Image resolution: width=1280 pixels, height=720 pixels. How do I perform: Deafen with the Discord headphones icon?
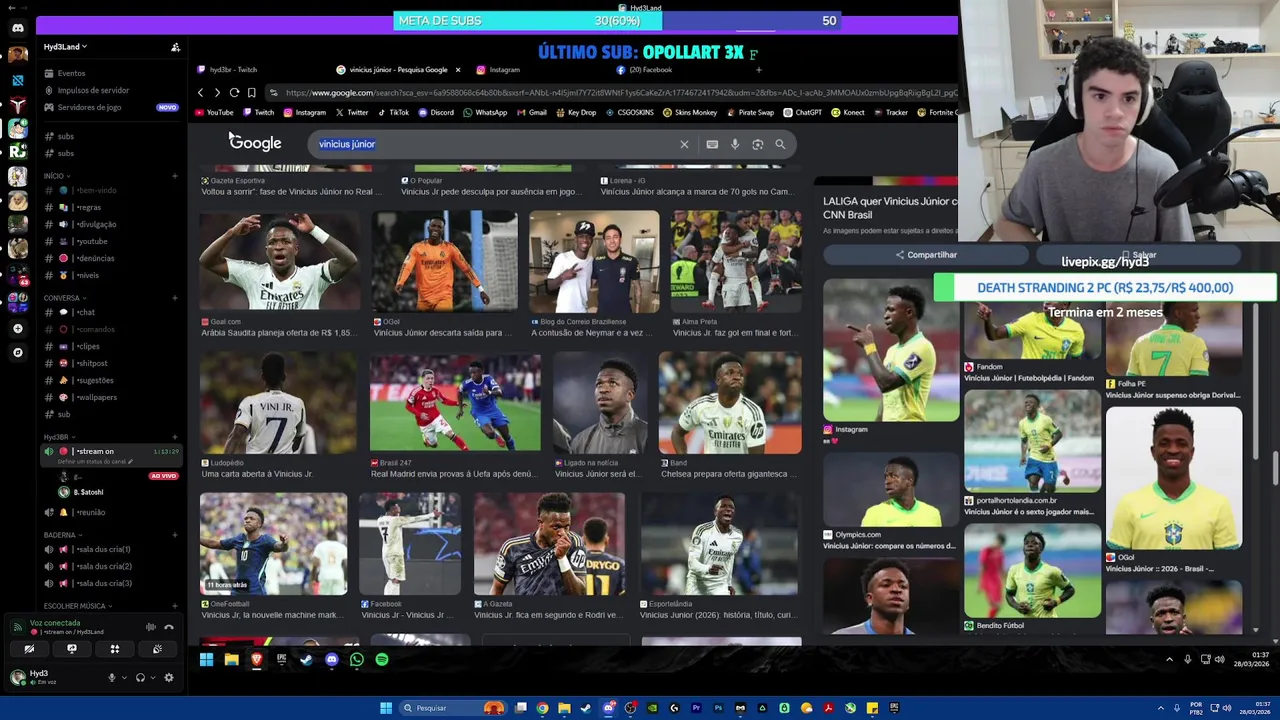click(140, 677)
